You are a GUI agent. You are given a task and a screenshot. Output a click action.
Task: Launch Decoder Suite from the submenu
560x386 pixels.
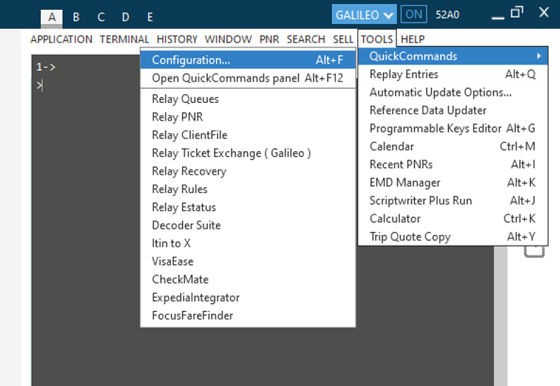coord(186,225)
